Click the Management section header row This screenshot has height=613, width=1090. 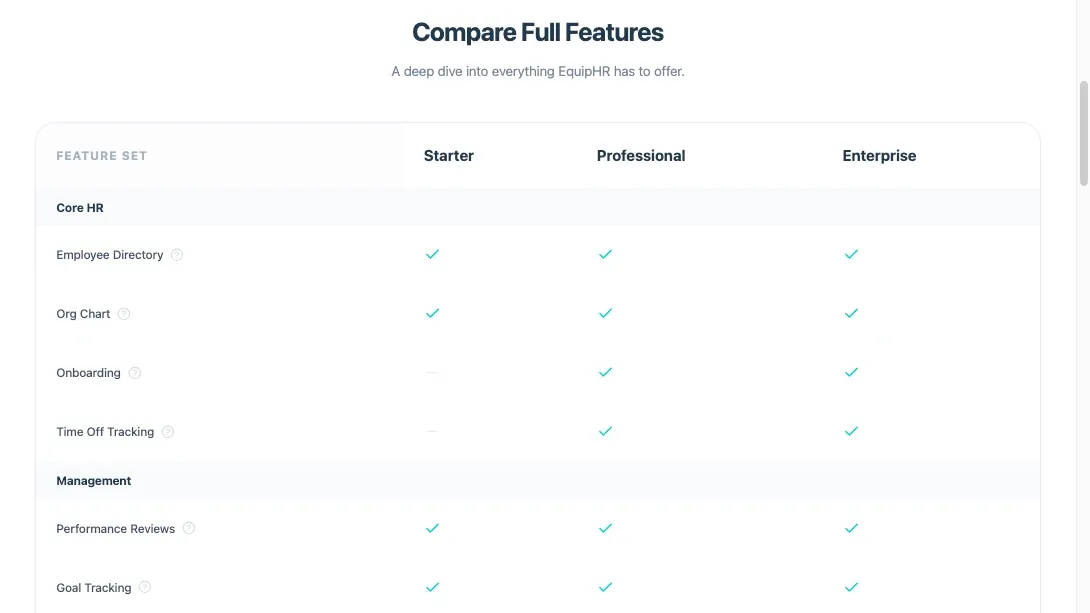click(94, 481)
